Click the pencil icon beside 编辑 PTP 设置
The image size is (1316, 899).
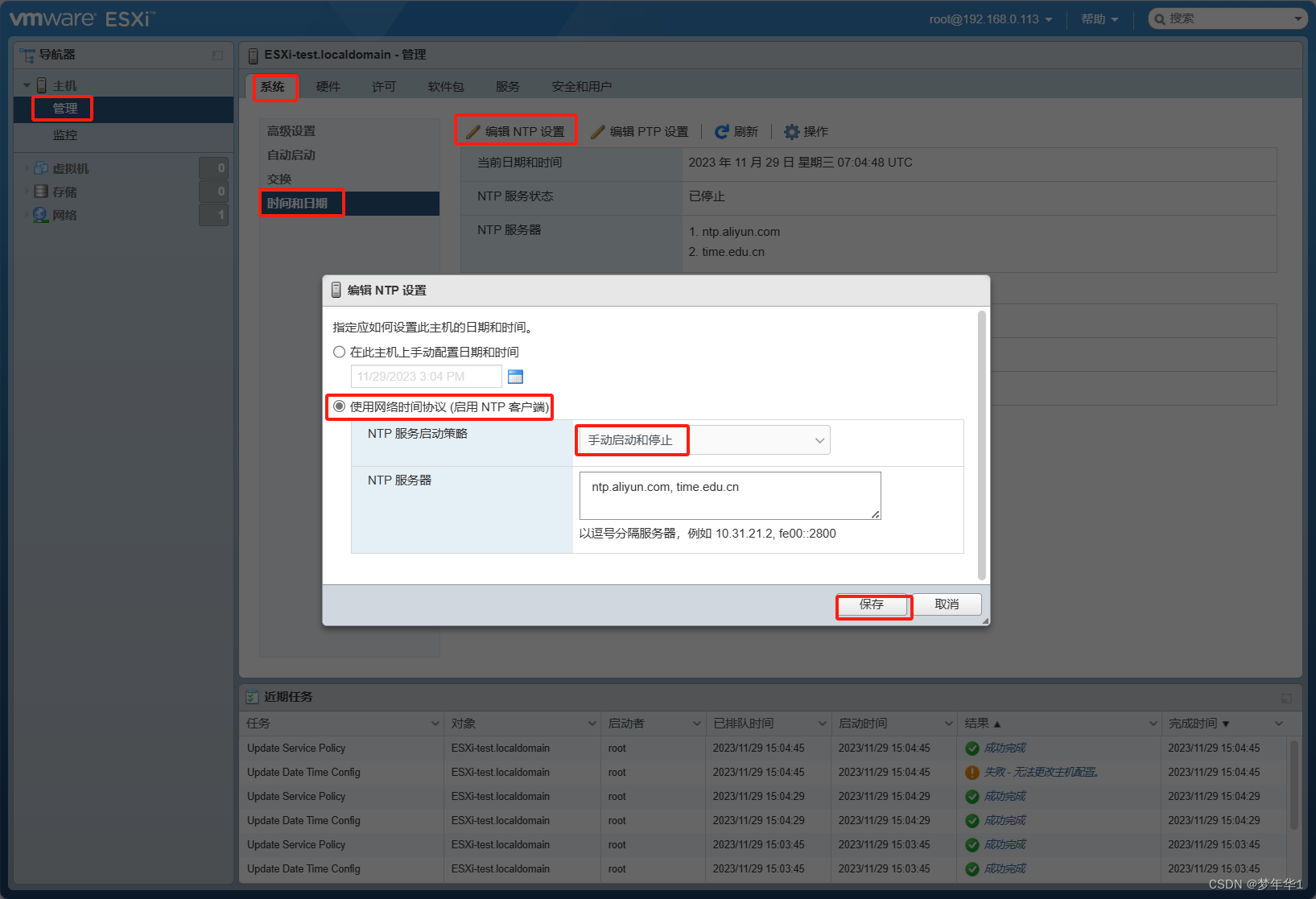[597, 131]
